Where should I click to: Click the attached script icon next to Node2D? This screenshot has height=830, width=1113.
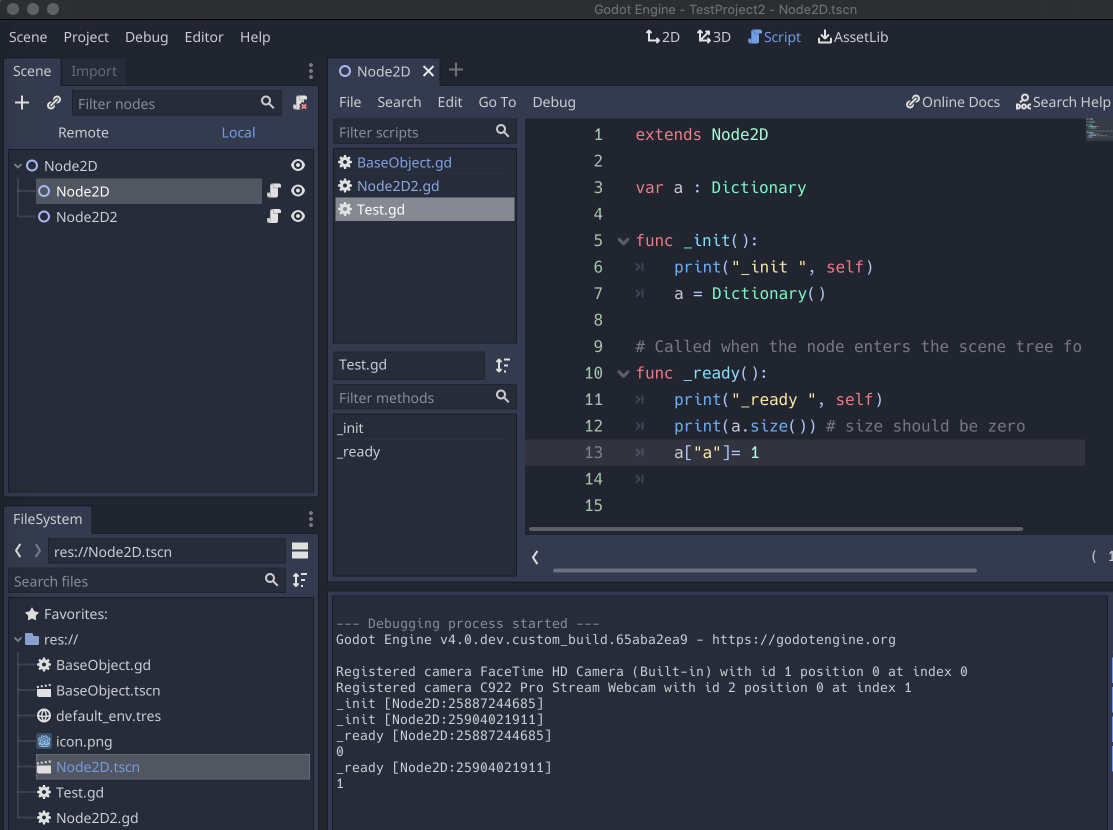[274, 191]
